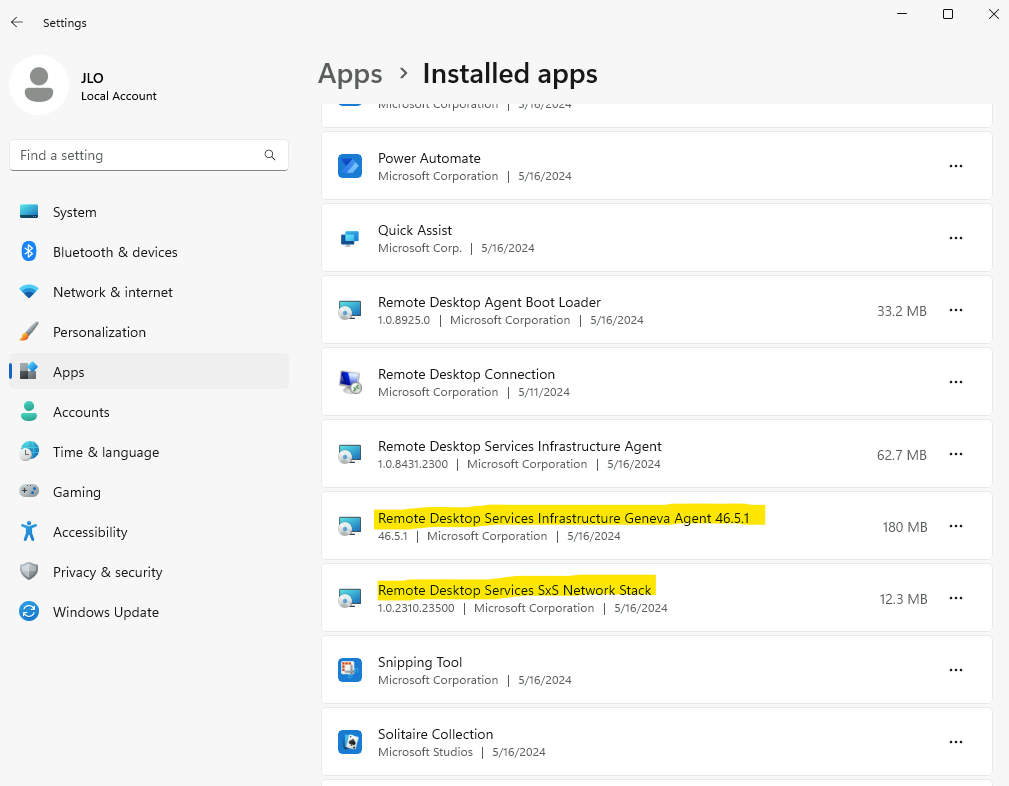This screenshot has width=1009, height=786.
Task: Click version 1.0.8925.0 text
Action: pos(403,320)
